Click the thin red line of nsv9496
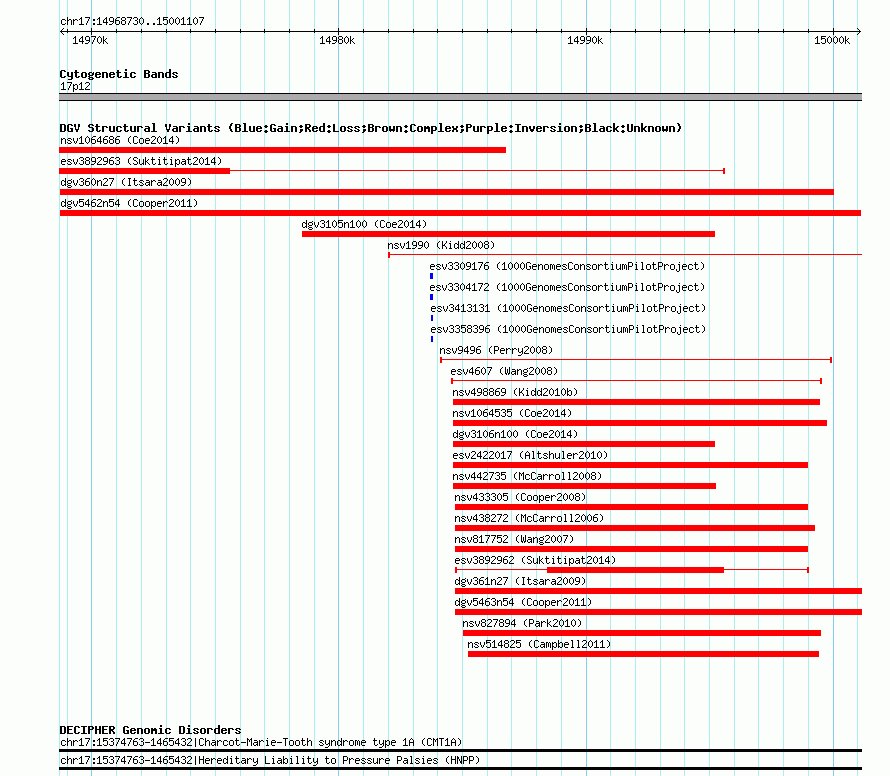The height and width of the screenshot is (776, 890). [636, 360]
